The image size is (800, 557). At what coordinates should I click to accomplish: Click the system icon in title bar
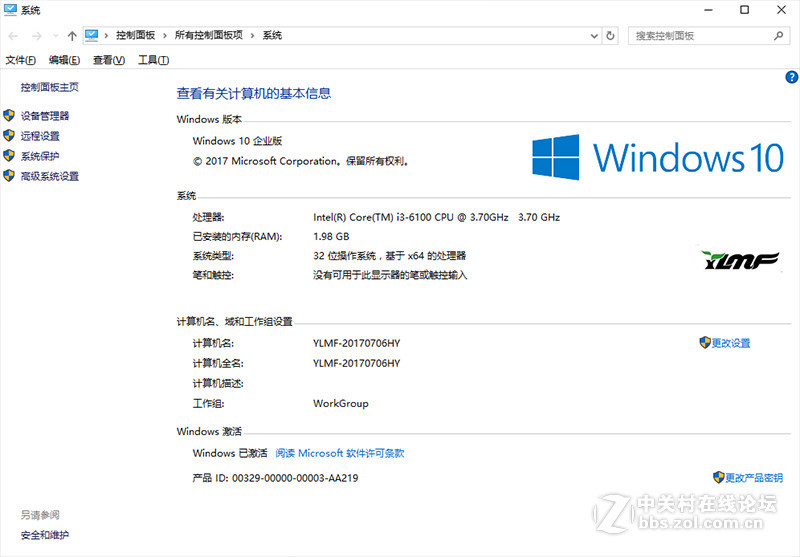10,10
